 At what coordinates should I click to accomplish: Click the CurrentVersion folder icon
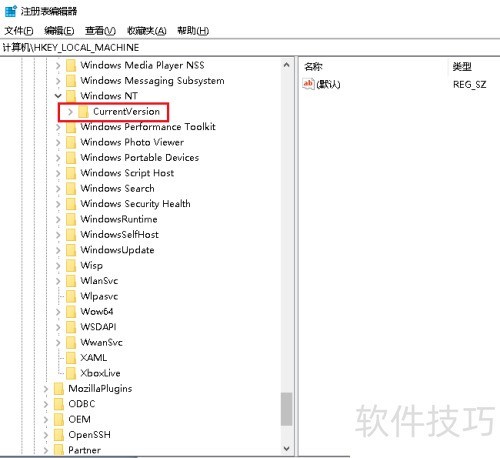[83, 112]
